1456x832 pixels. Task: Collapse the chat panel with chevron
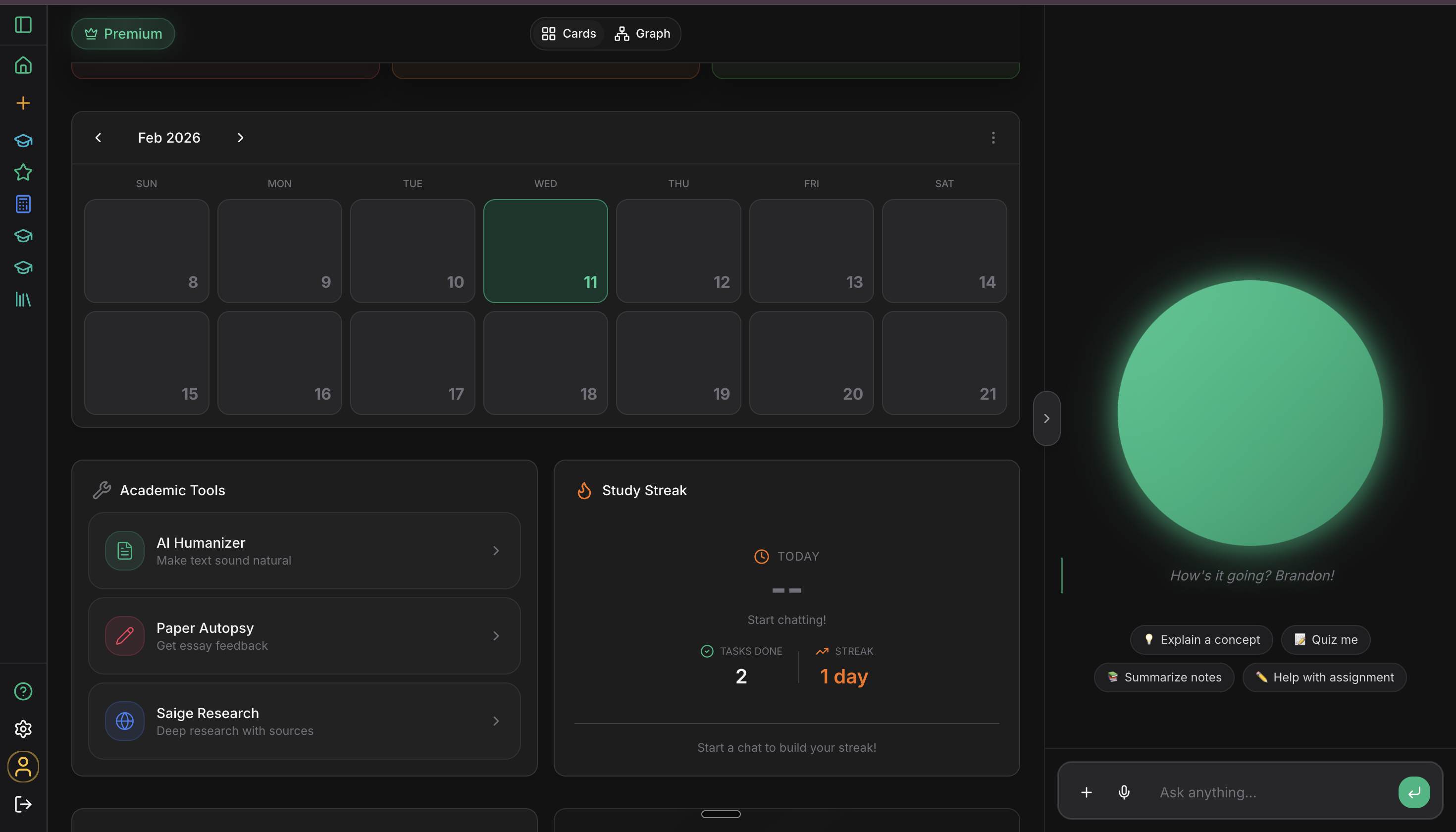tap(1046, 418)
